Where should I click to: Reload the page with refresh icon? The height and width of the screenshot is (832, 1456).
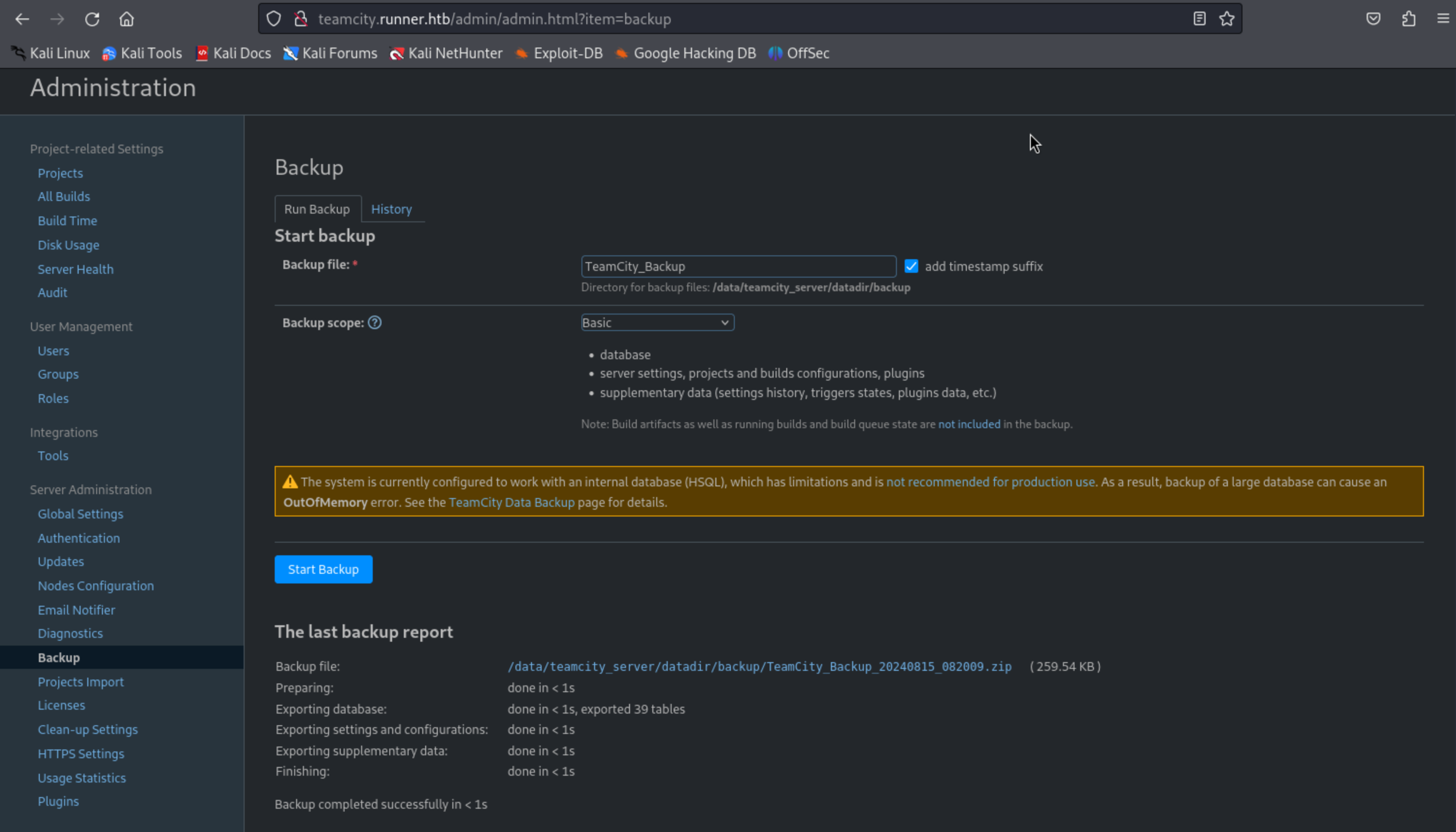pyautogui.click(x=92, y=19)
